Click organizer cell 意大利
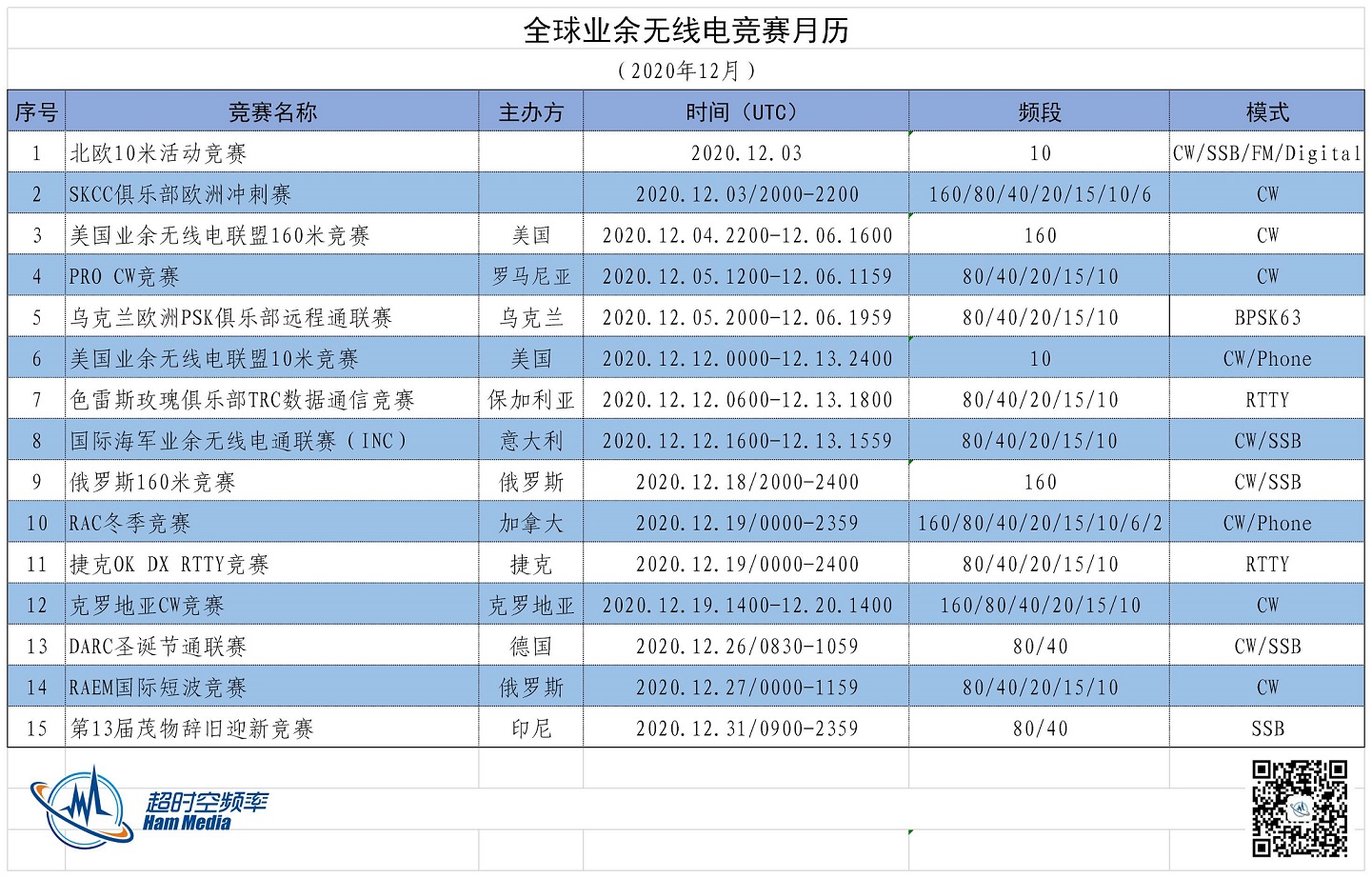 [x=531, y=440]
